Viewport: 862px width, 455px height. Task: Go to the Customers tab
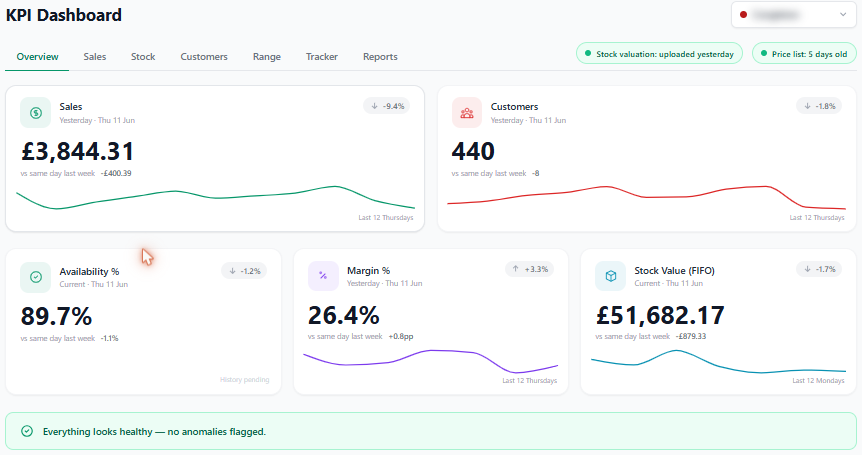click(204, 57)
